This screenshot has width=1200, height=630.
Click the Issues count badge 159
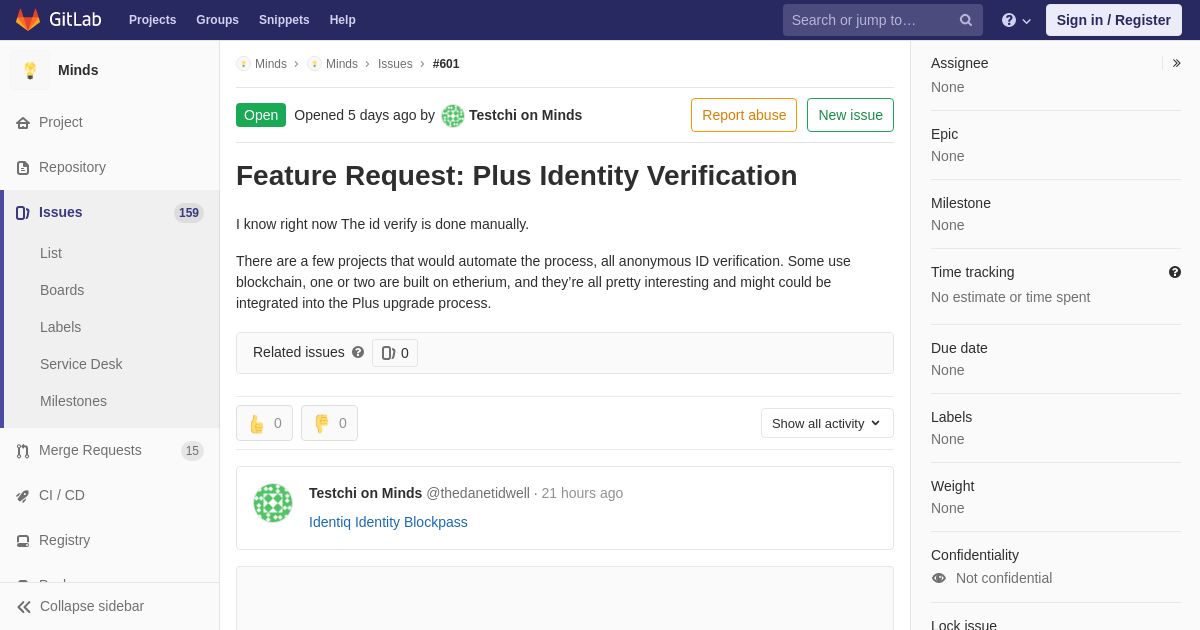pos(189,213)
